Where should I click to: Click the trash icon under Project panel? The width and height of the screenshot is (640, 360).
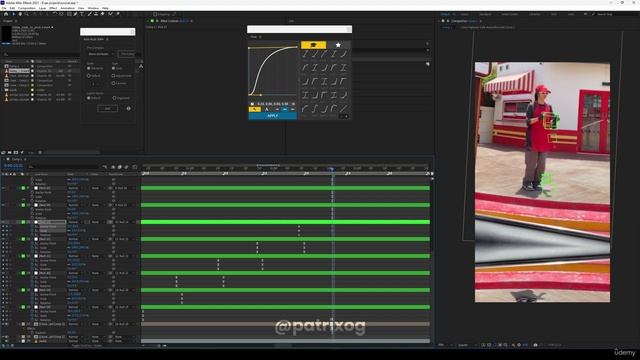(40, 152)
